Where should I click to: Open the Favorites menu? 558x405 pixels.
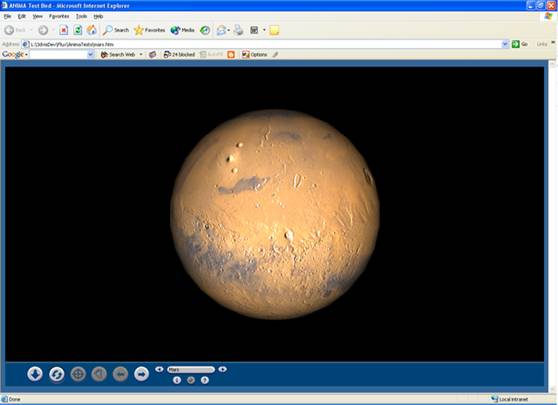pos(59,16)
